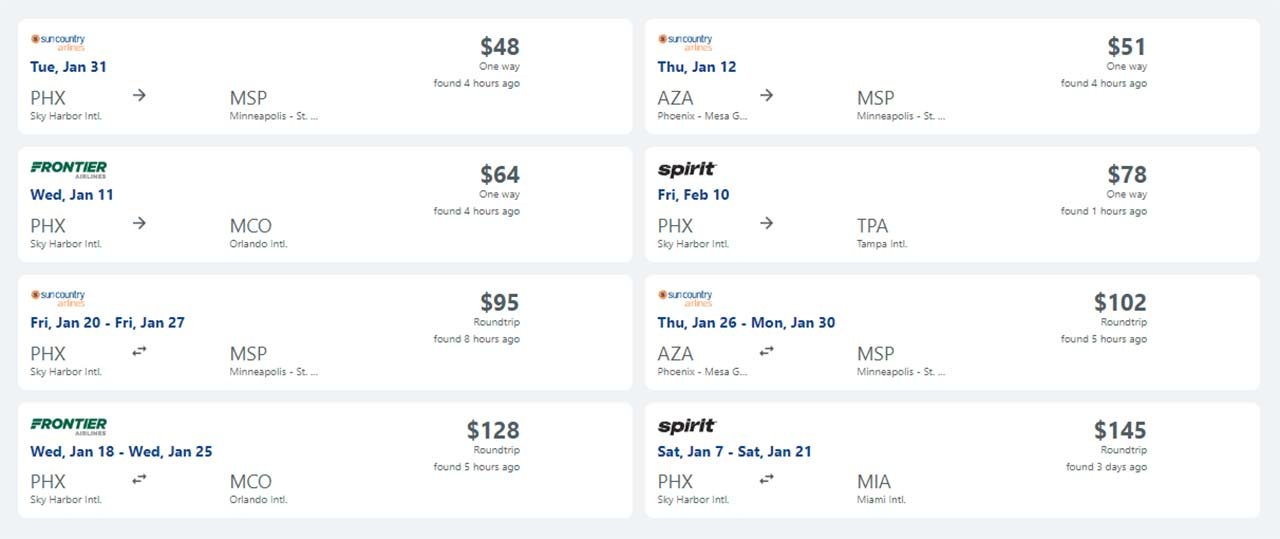The height and width of the screenshot is (539, 1280).
Task: Click Spirit logo on $78 Tampa flight
Action: (x=686, y=169)
